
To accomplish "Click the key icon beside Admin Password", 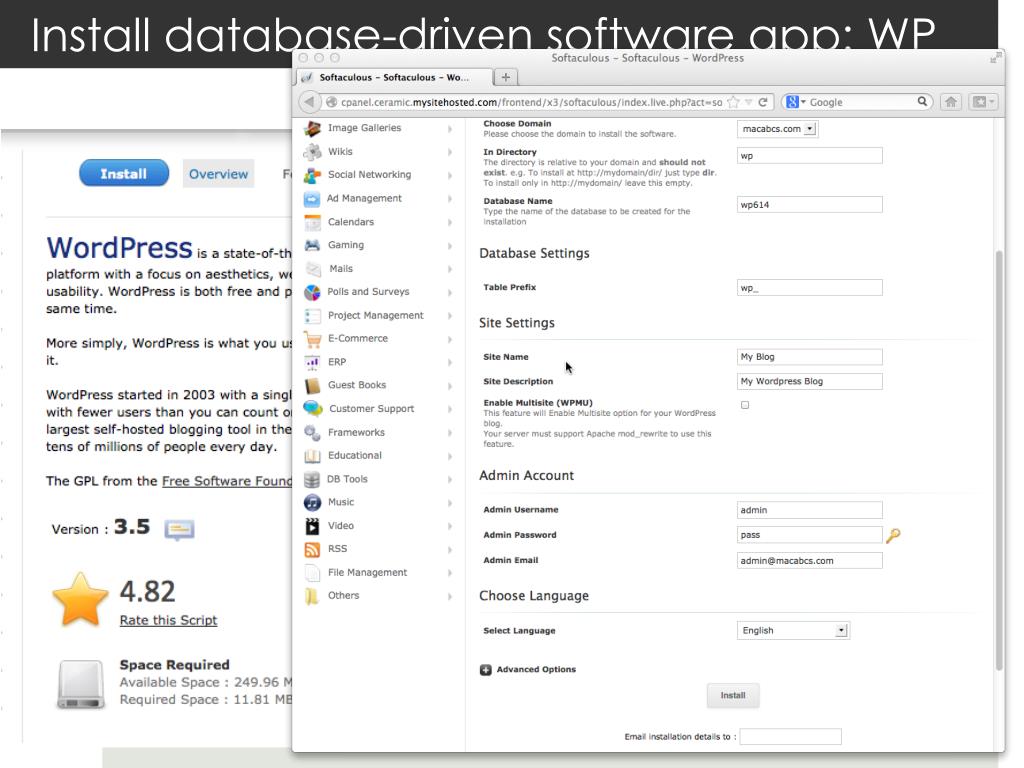I will 894,535.
